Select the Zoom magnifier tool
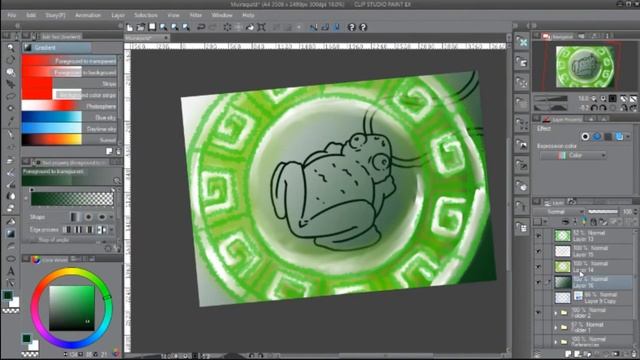The image size is (640, 360). (x=11, y=47)
